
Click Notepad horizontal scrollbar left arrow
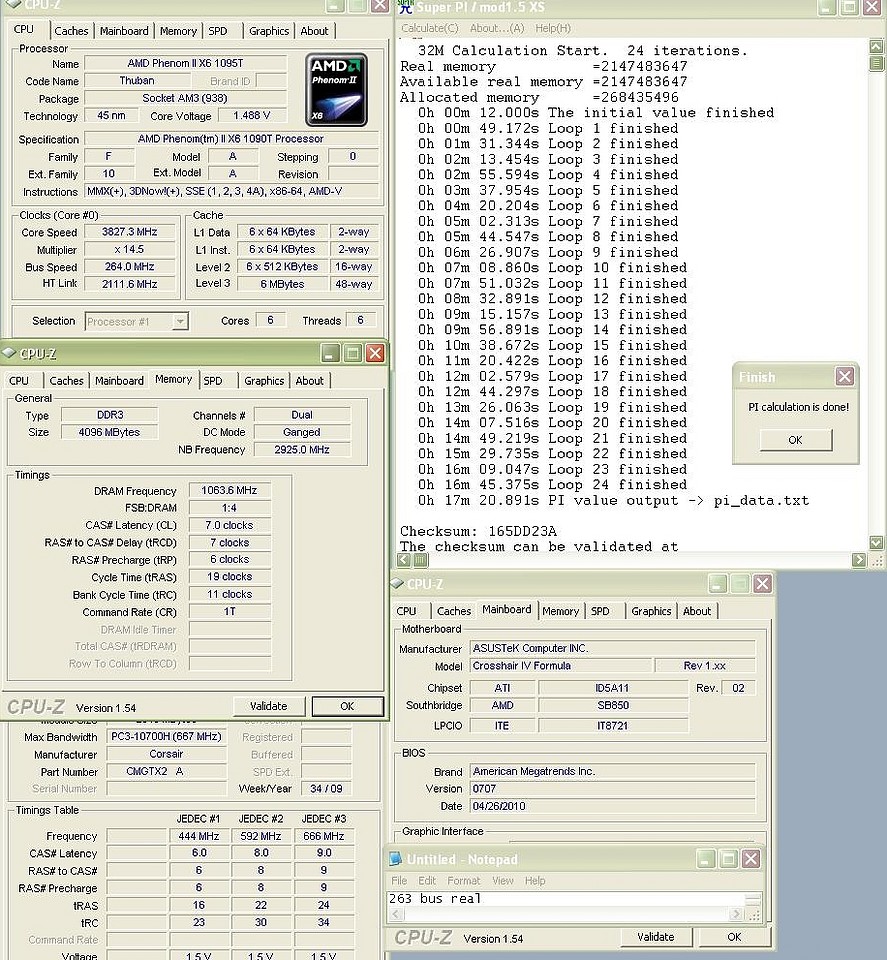[x=397, y=914]
